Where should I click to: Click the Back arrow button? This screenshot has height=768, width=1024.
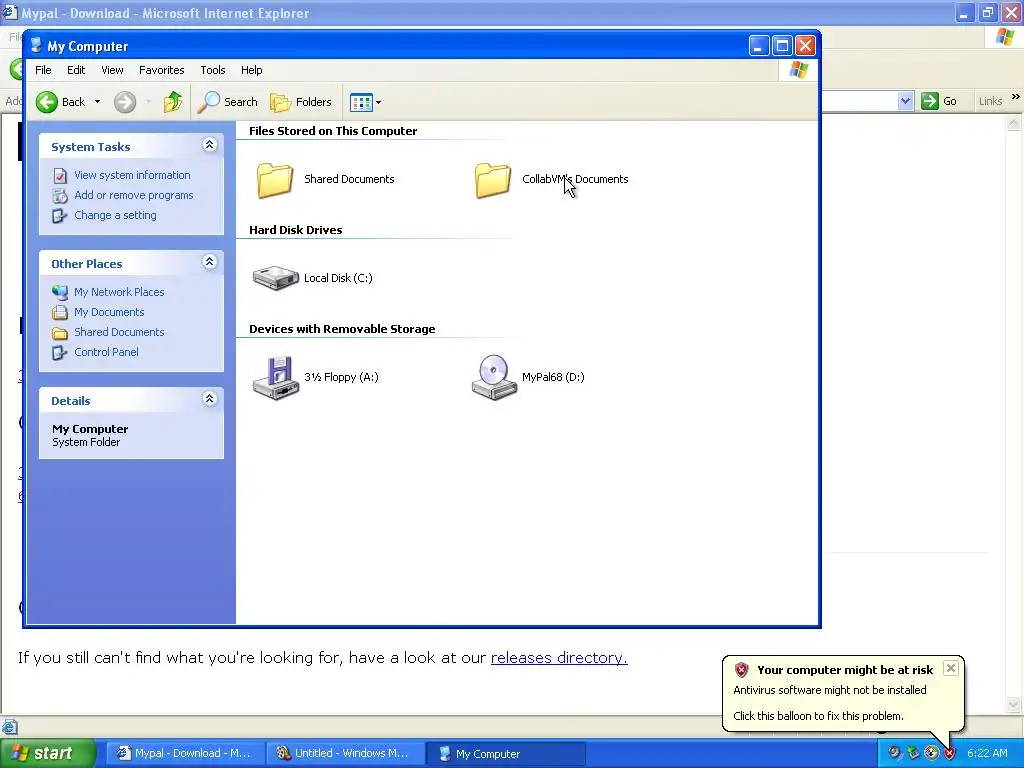pyautogui.click(x=47, y=102)
